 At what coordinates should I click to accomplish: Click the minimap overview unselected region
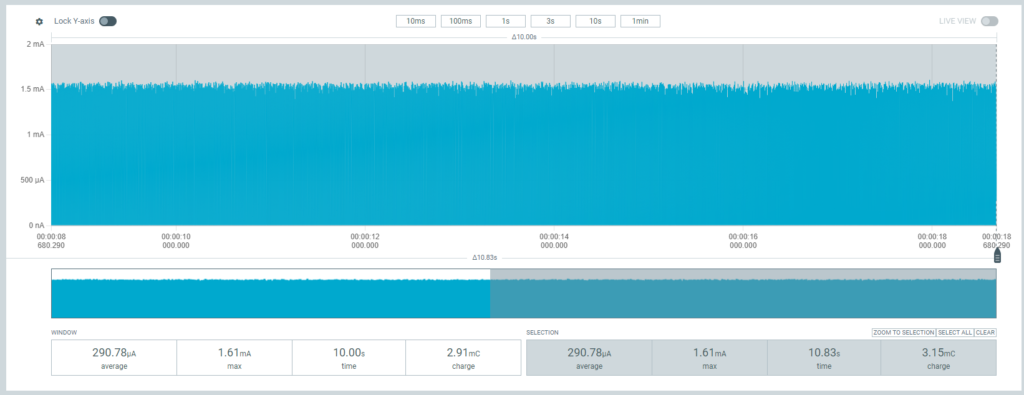pyautogui.click(x=270, y=293)
